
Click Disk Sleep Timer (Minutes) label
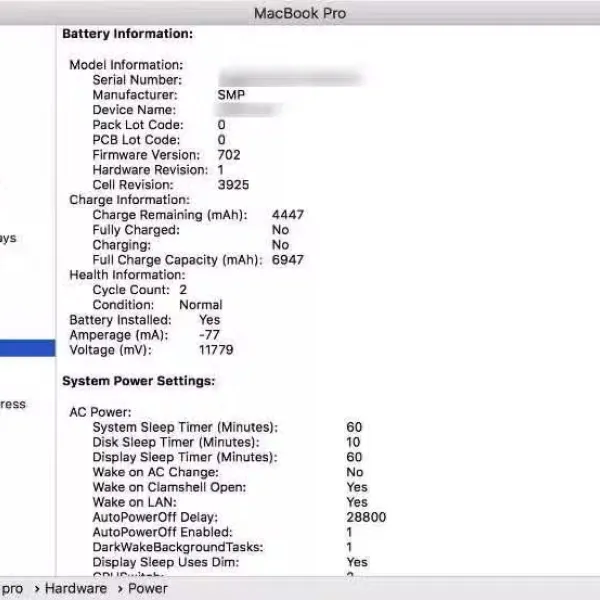tap(176, 442)
